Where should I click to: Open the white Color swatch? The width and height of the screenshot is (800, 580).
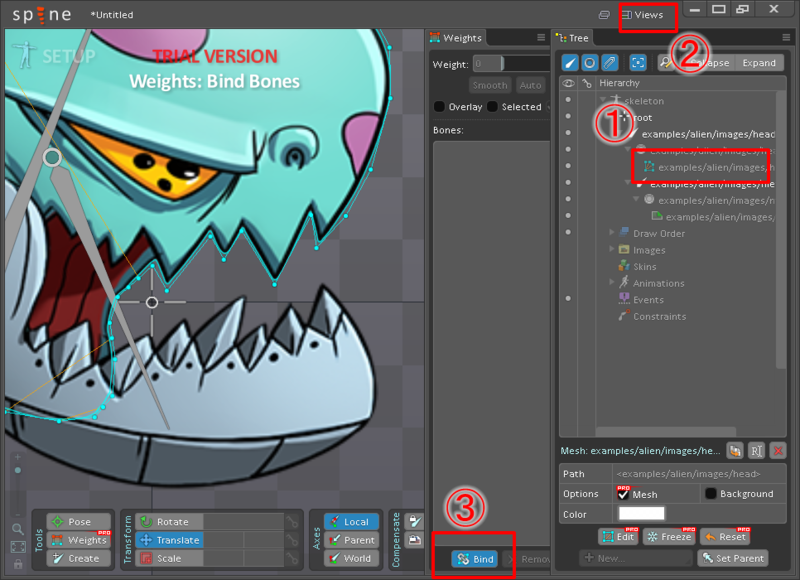click(x=641, y=513)
